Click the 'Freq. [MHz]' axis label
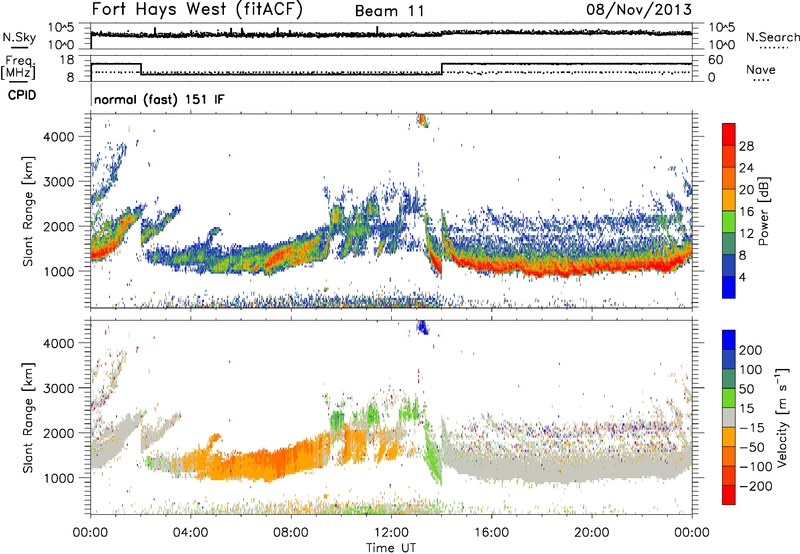The height and width of the screenshot is (554, 800). click(18, 67)
